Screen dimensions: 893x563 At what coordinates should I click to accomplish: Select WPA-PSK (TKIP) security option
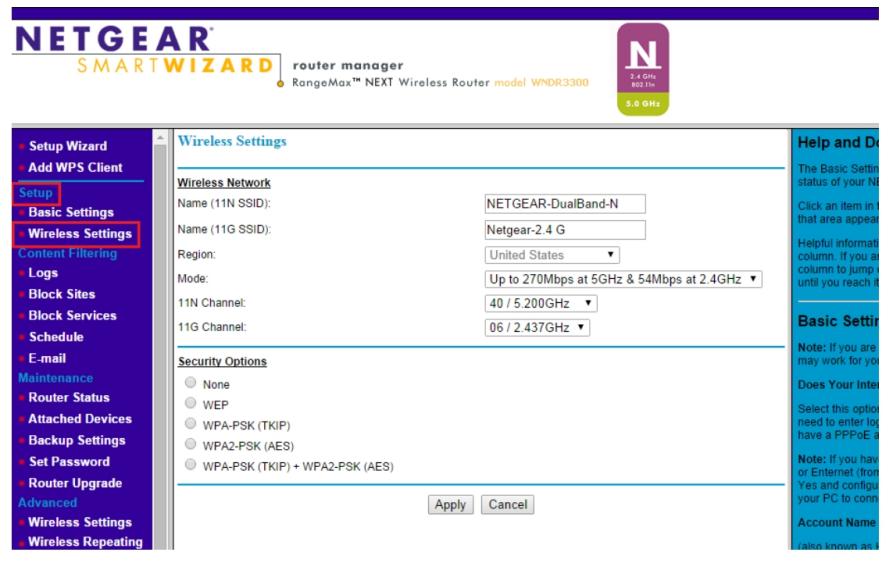190,424
